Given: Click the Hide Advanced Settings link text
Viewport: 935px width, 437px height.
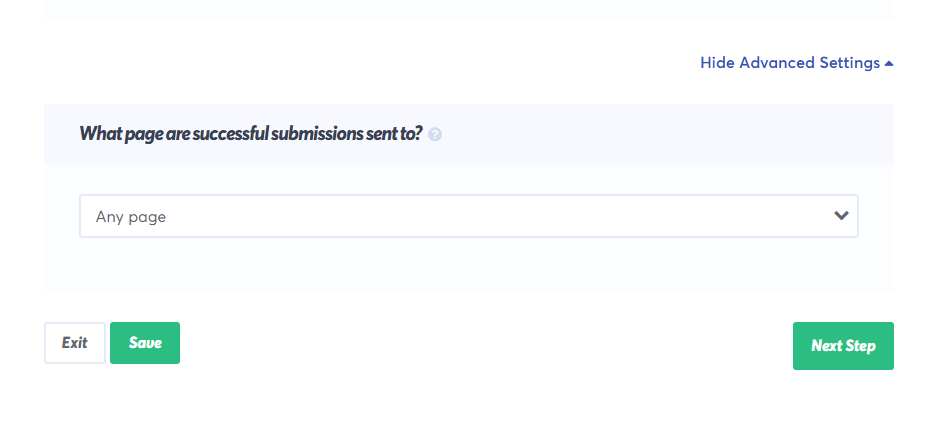Looking at the screenshot, I should [x=790, y=63].
